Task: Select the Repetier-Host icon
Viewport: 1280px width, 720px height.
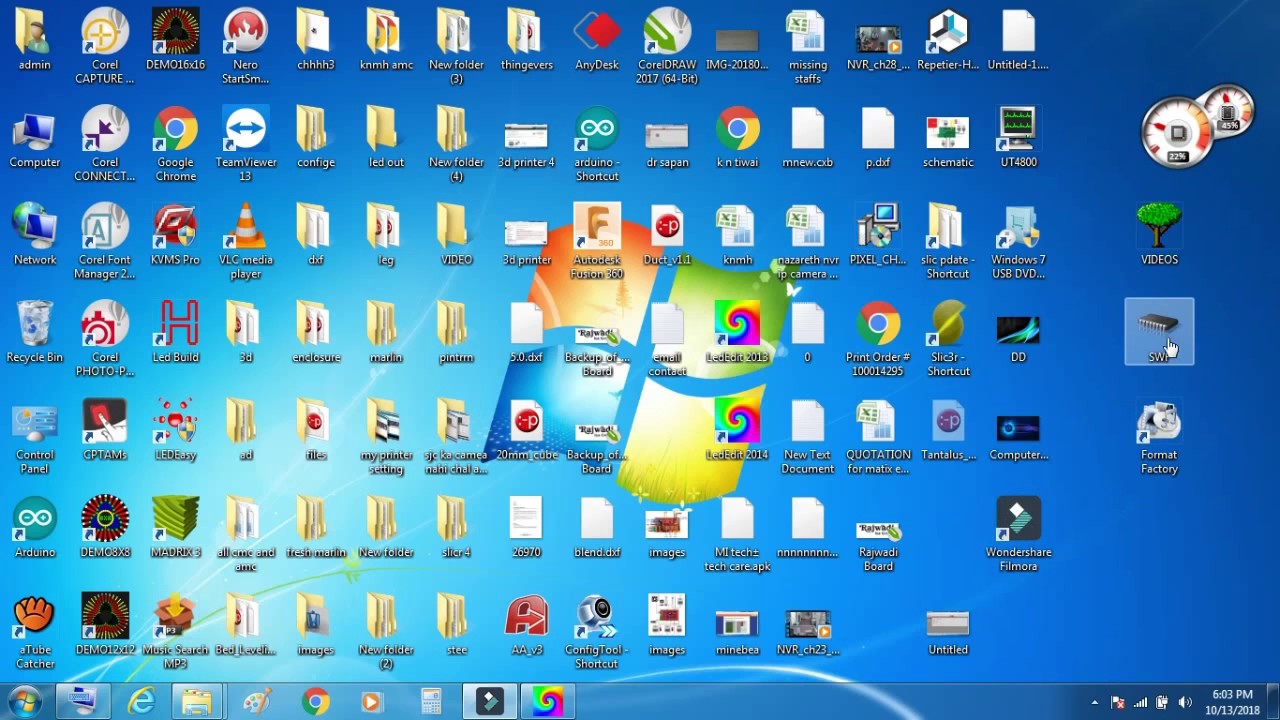Action: pos(948,42)
